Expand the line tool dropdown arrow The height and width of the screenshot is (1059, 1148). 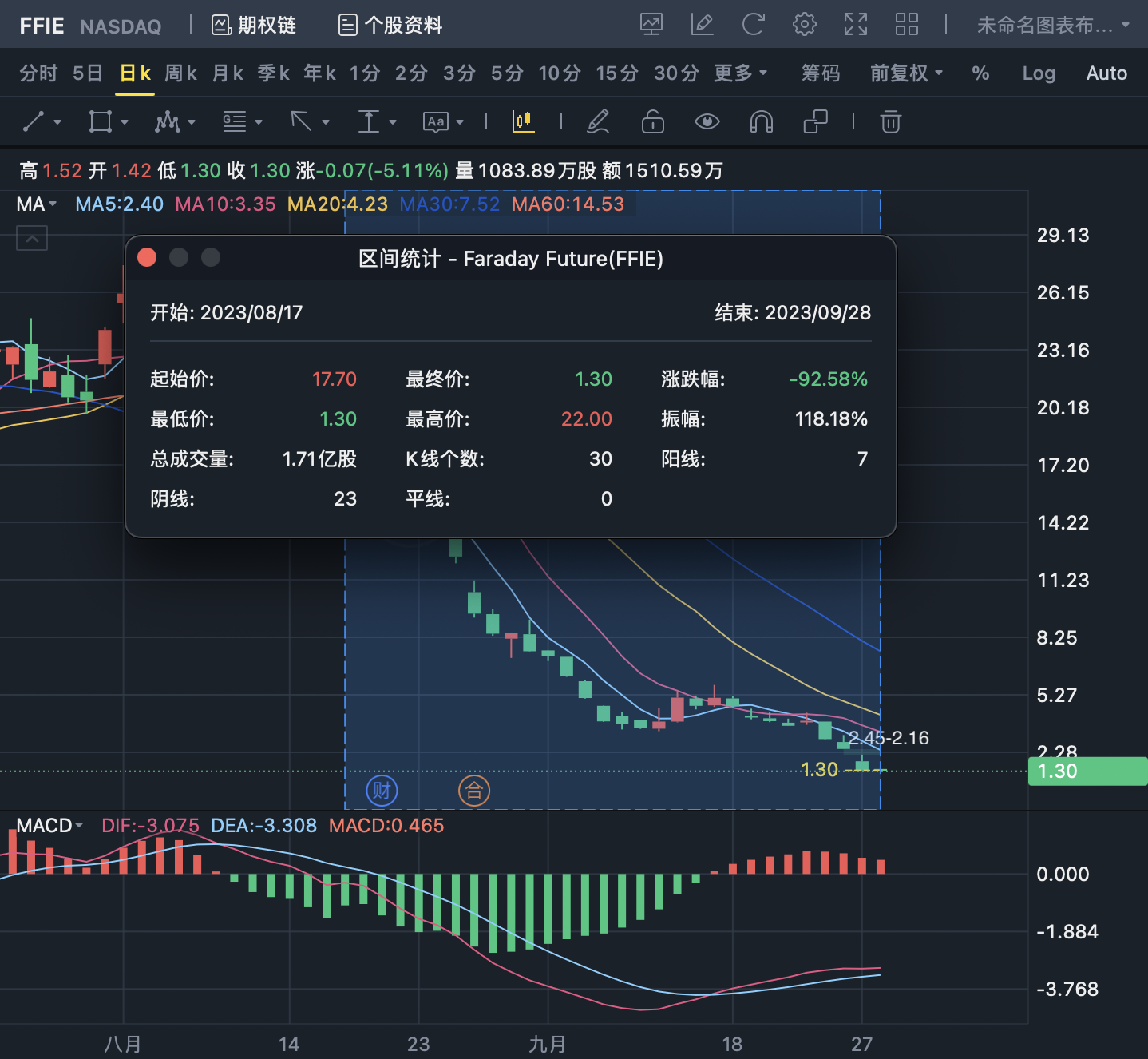coord(57,122)
